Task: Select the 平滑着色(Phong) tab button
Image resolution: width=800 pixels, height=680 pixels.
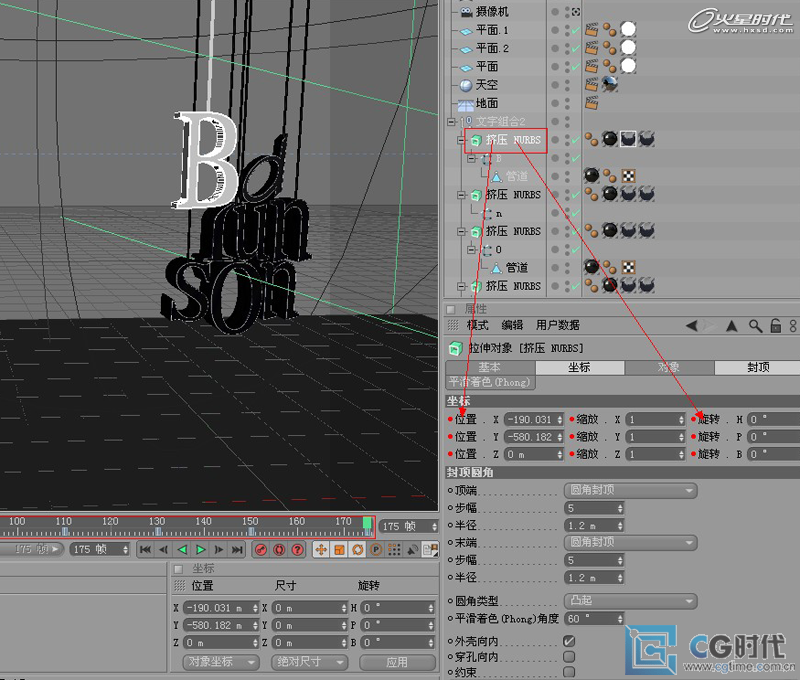Action: point(490,382)
